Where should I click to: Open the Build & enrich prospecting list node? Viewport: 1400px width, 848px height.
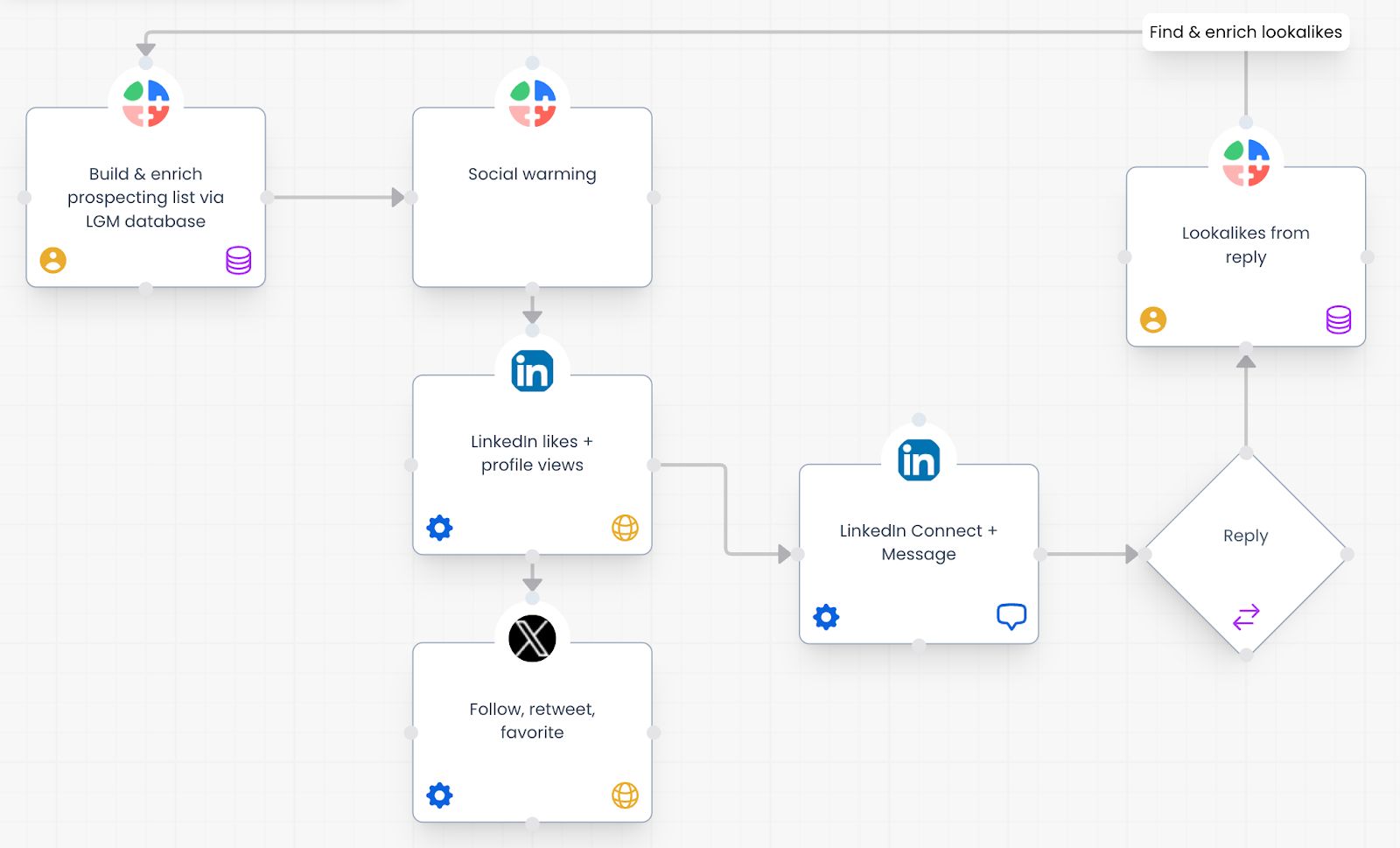pyautogui.click(x=145, y=198)
